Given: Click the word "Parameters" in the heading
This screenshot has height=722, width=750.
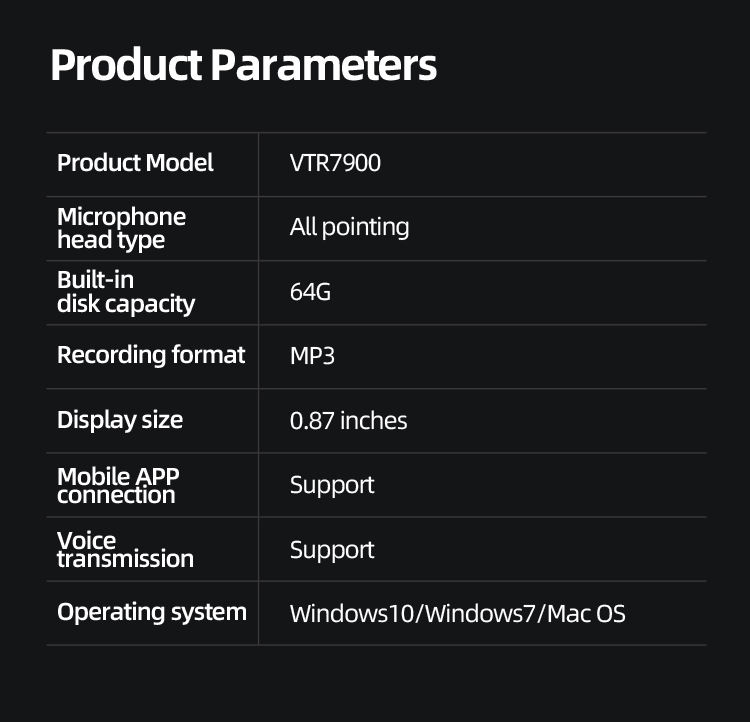Looking at the screenshot, I should tap(324, 66).
